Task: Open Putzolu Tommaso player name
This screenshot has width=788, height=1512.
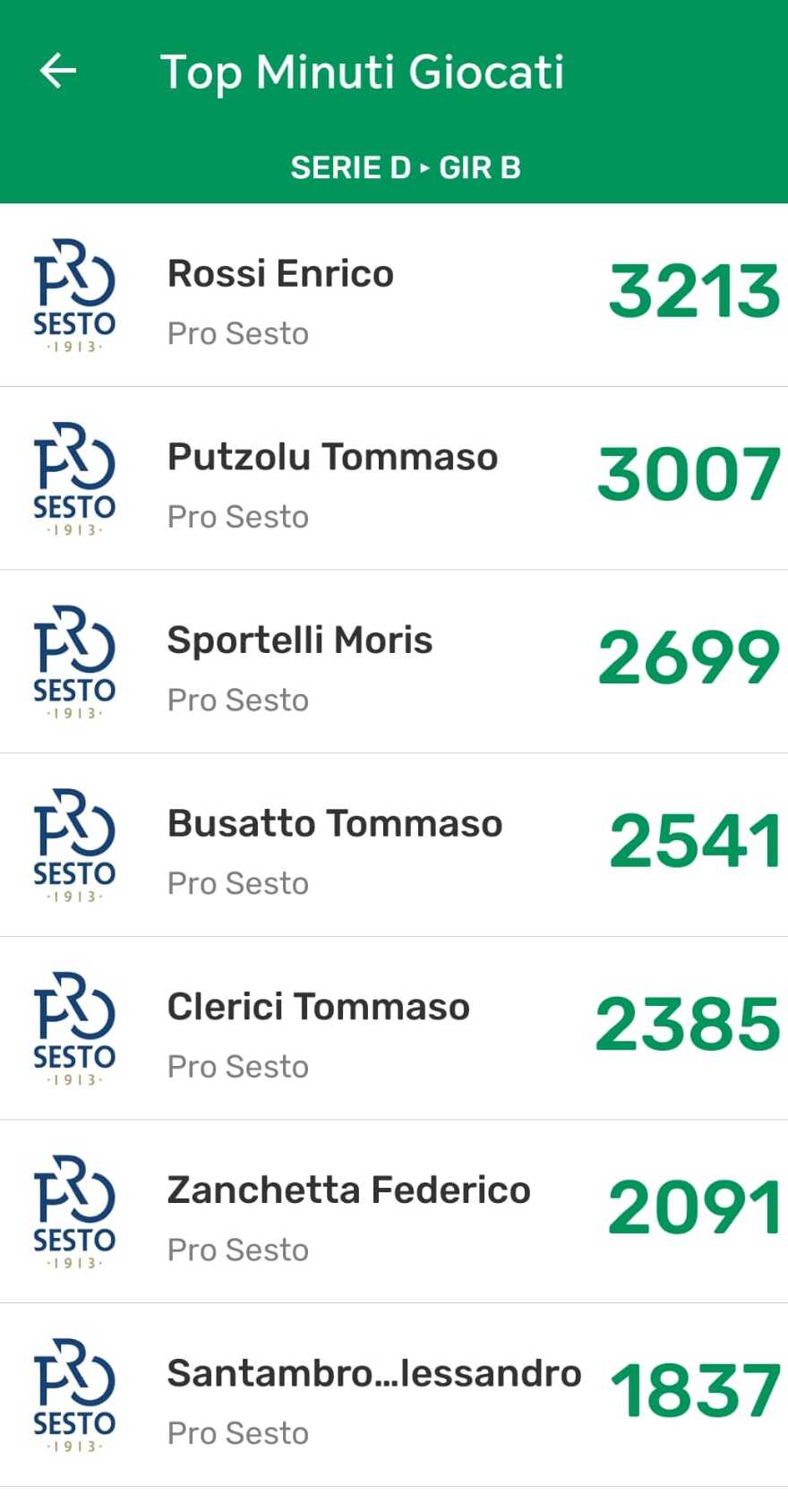Action: pyautogui.click(x=332, y=457)
